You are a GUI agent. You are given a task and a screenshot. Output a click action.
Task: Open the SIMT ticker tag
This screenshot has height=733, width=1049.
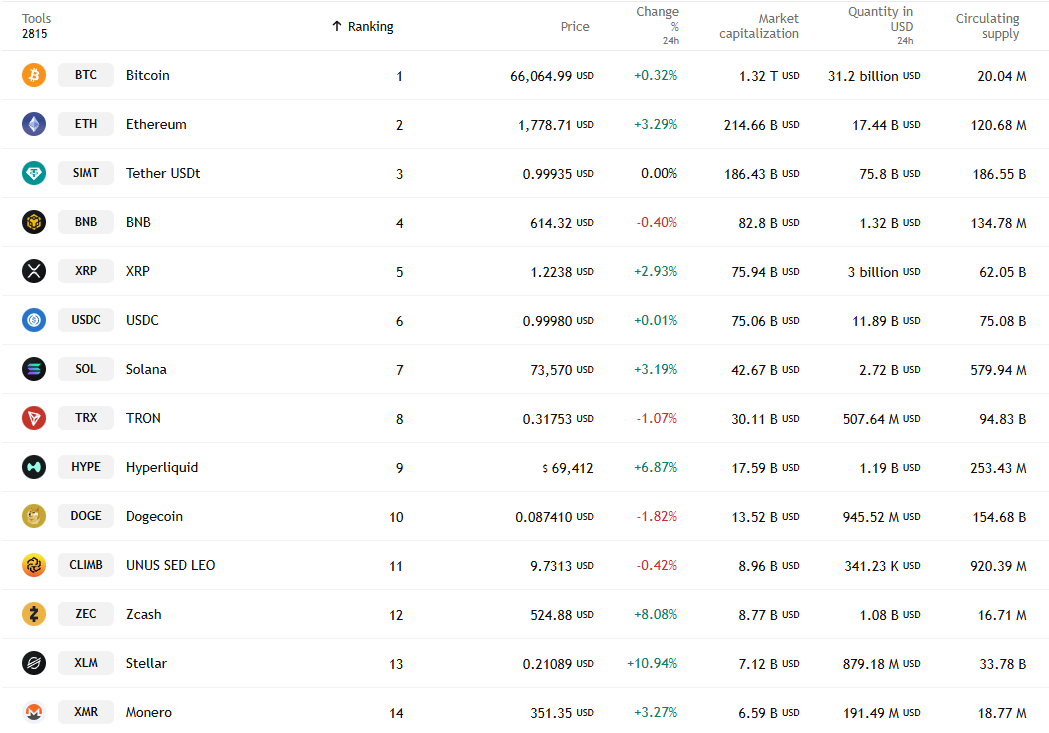coord(86,173)
